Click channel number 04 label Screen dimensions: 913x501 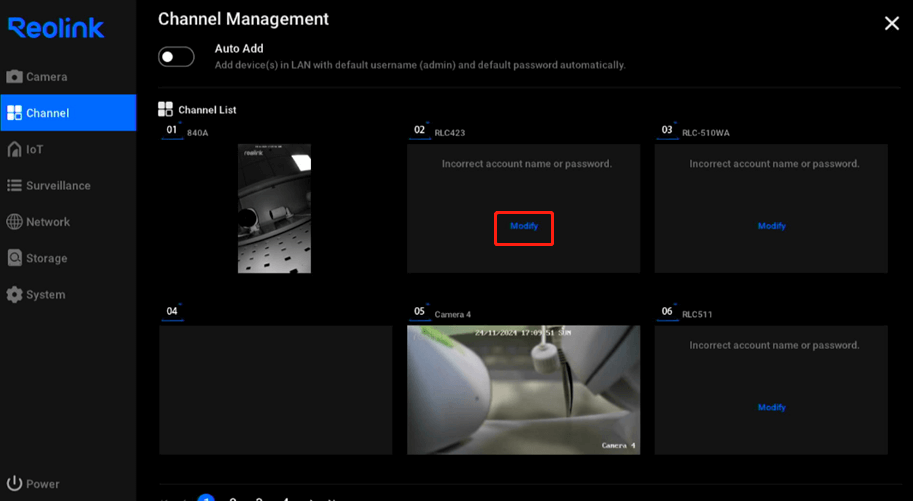point(171,311)
